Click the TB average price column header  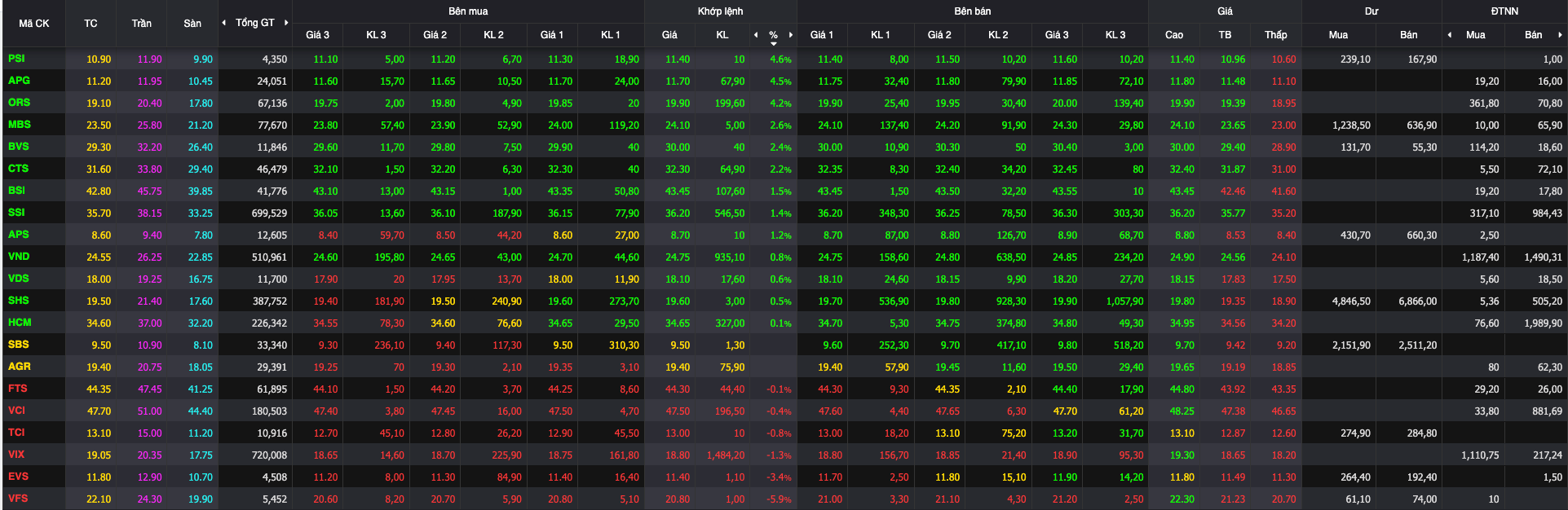pos(1225,35)
